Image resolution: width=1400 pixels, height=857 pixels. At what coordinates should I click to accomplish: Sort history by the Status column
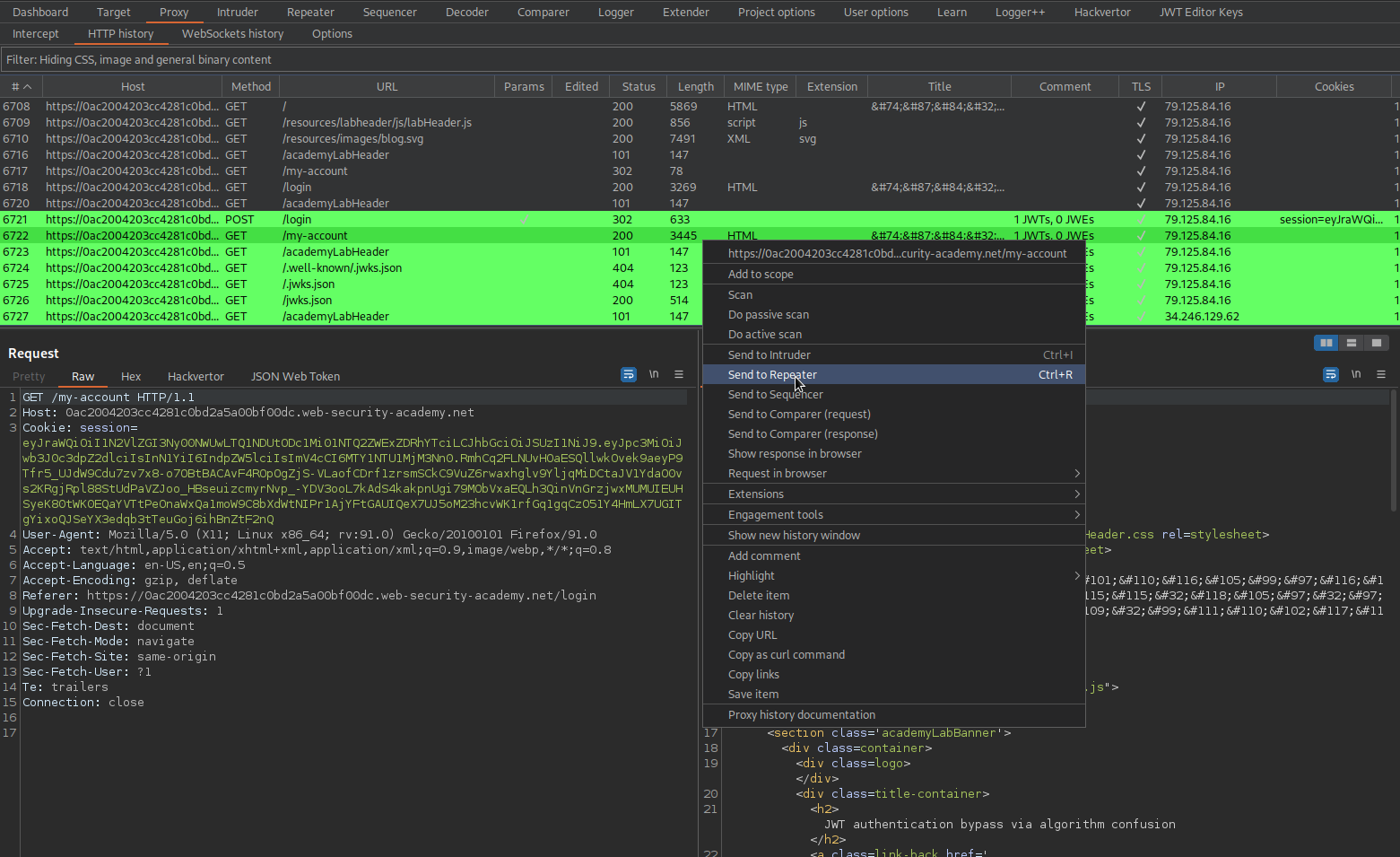pos(639,87)
